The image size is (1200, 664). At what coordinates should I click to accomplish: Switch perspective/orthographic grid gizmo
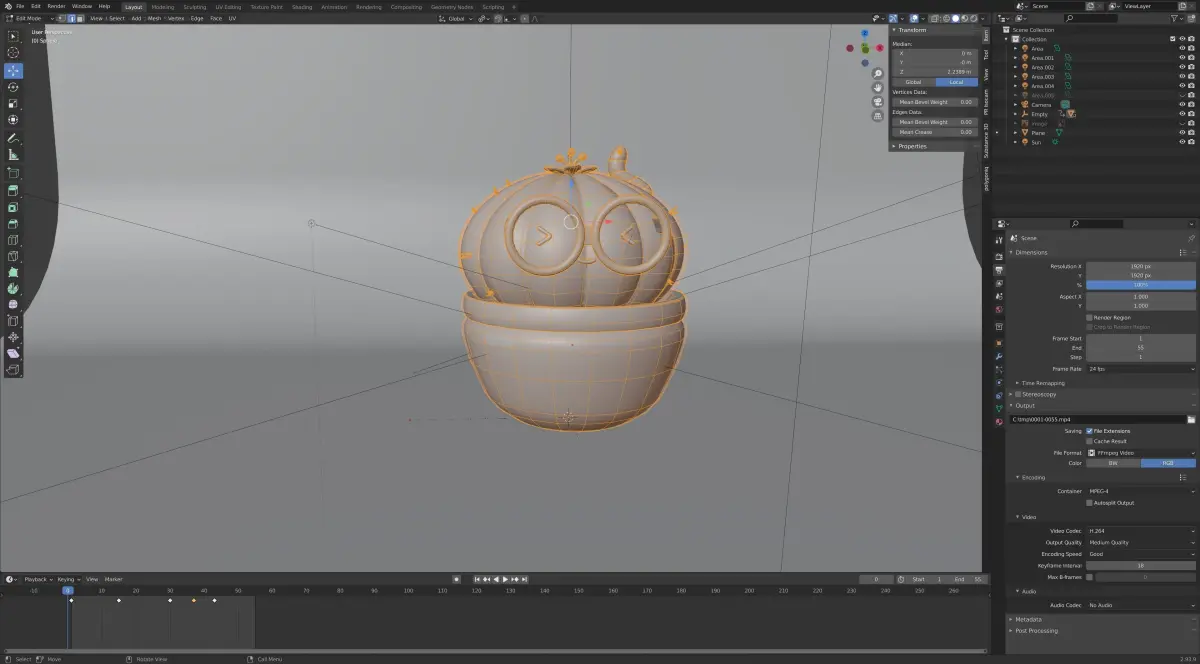[877, 115]
